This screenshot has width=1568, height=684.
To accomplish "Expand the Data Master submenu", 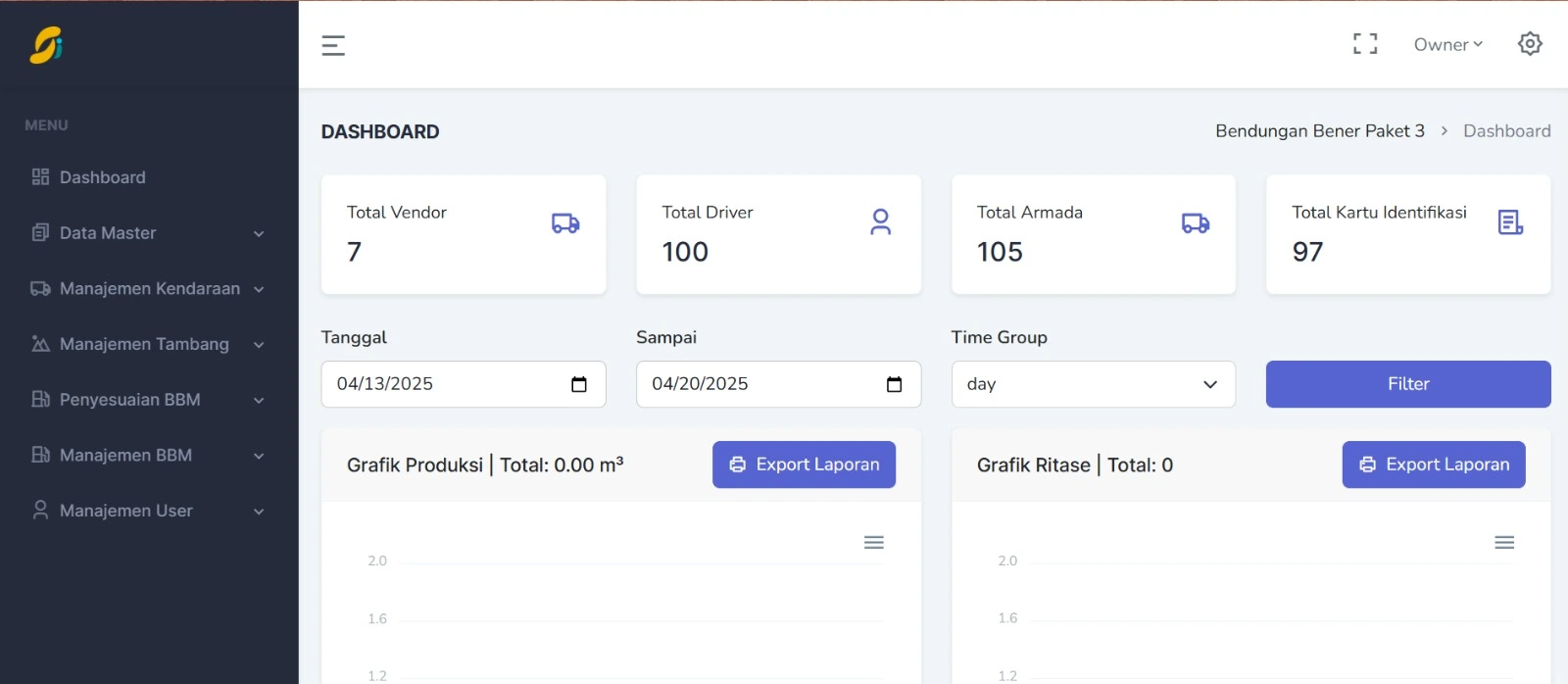I will click(147, 233).
